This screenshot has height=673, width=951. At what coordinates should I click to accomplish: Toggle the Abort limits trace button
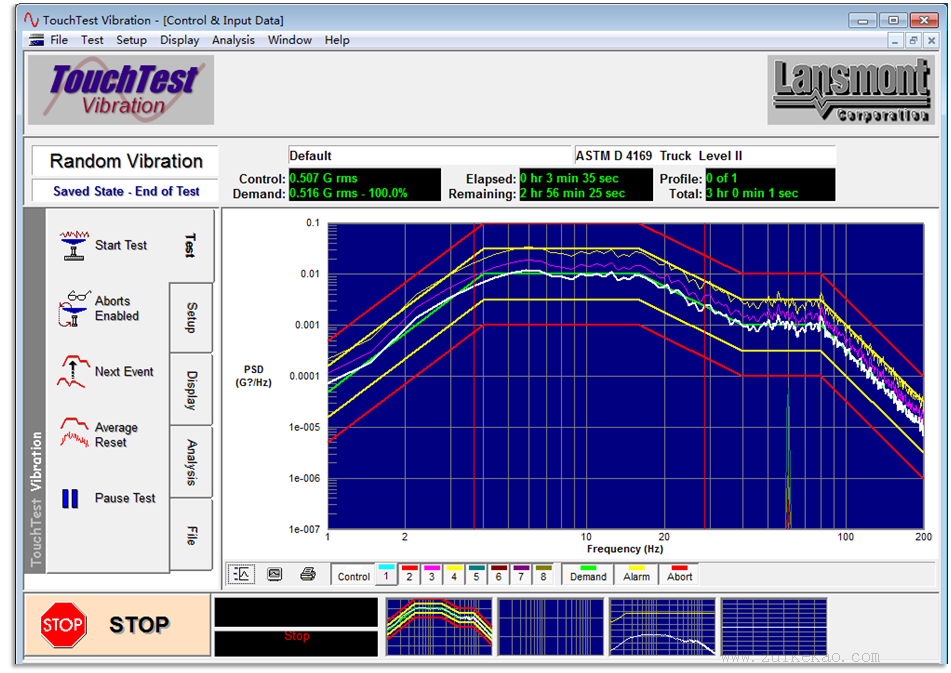coord(679,574)
